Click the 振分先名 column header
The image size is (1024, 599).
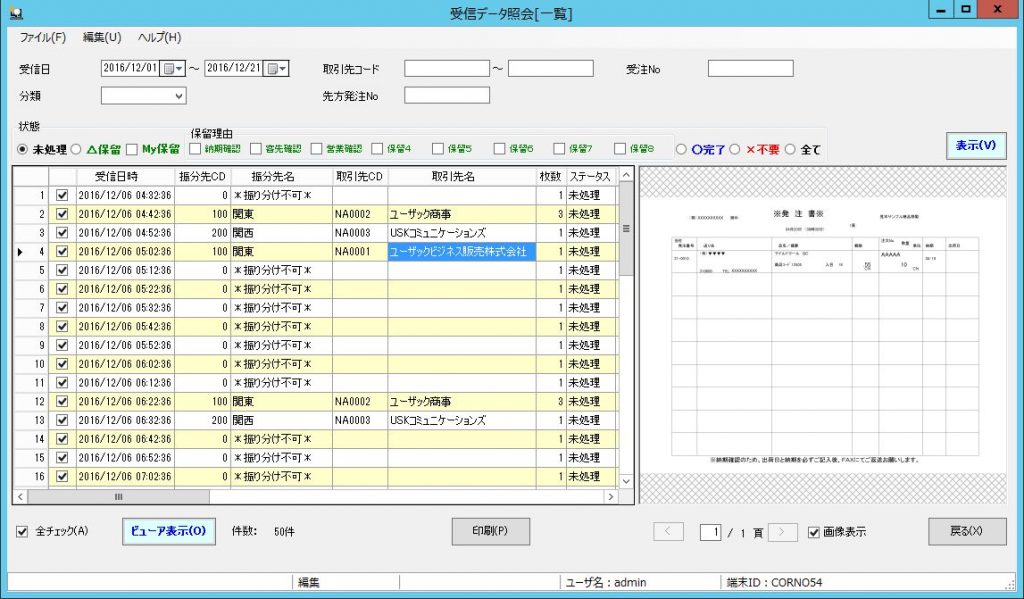coord(281,176)
